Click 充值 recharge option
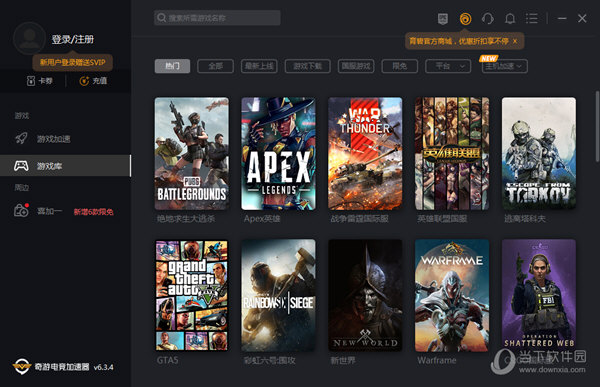Viewport: 600px width, 387px height. coord(93,81)
